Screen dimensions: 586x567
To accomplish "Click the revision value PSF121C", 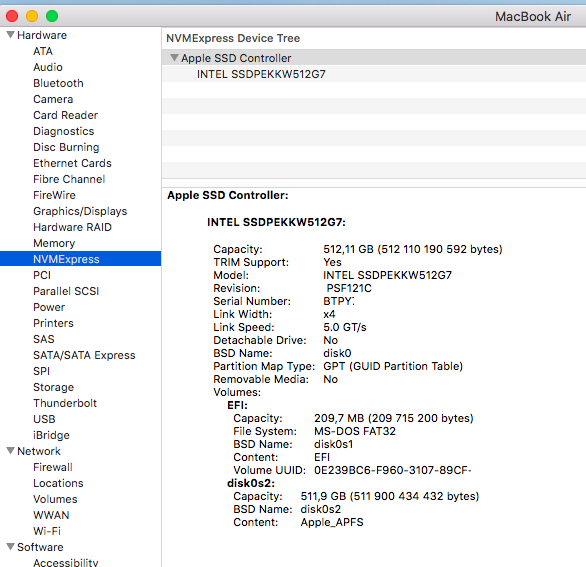I will [349, 288].
